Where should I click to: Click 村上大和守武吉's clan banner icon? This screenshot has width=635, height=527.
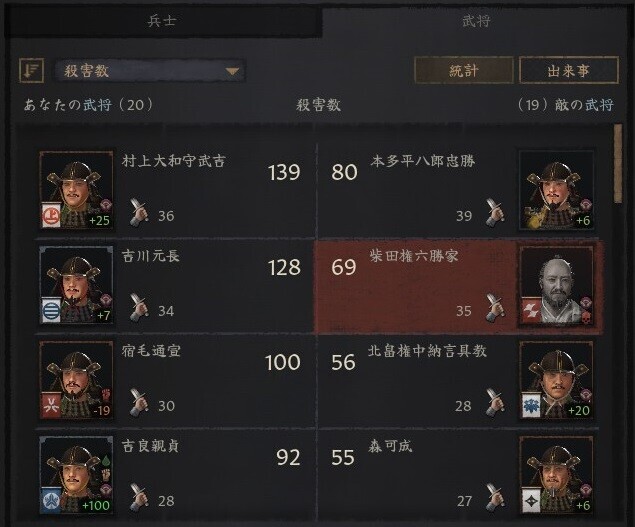(x=51, y=215)
